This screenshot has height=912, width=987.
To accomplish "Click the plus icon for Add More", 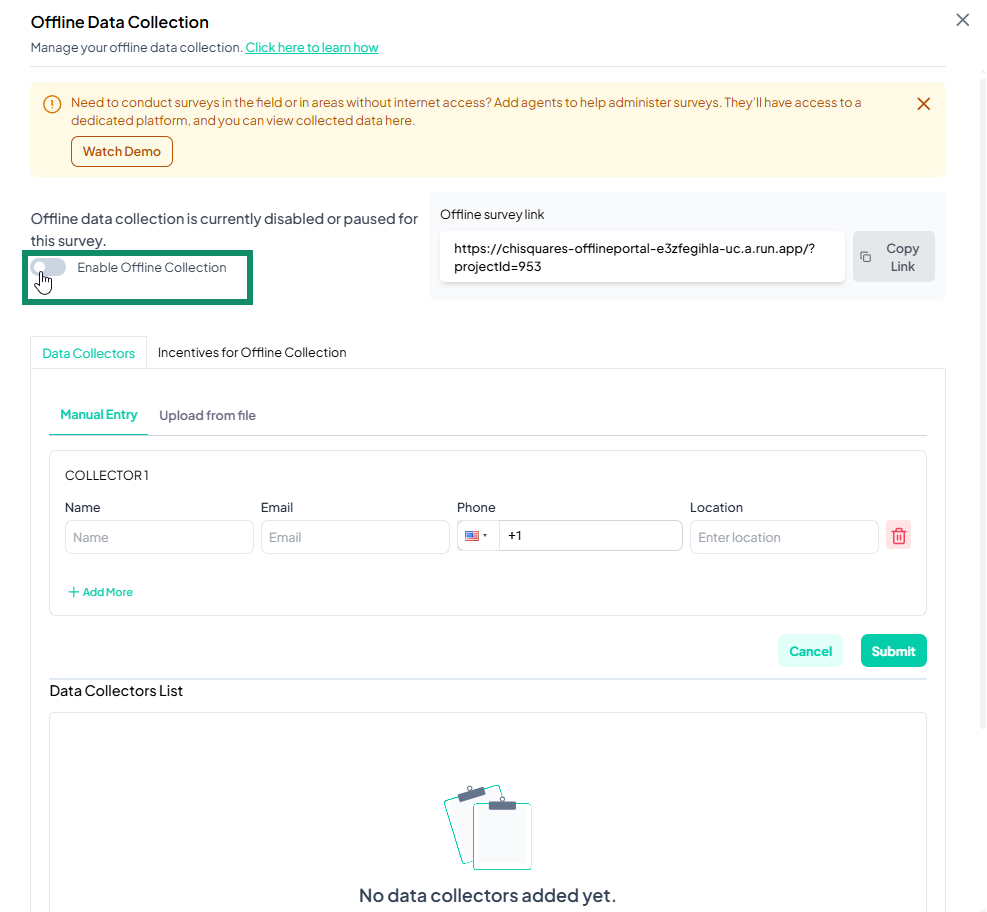I will click(x=73, y=592).
